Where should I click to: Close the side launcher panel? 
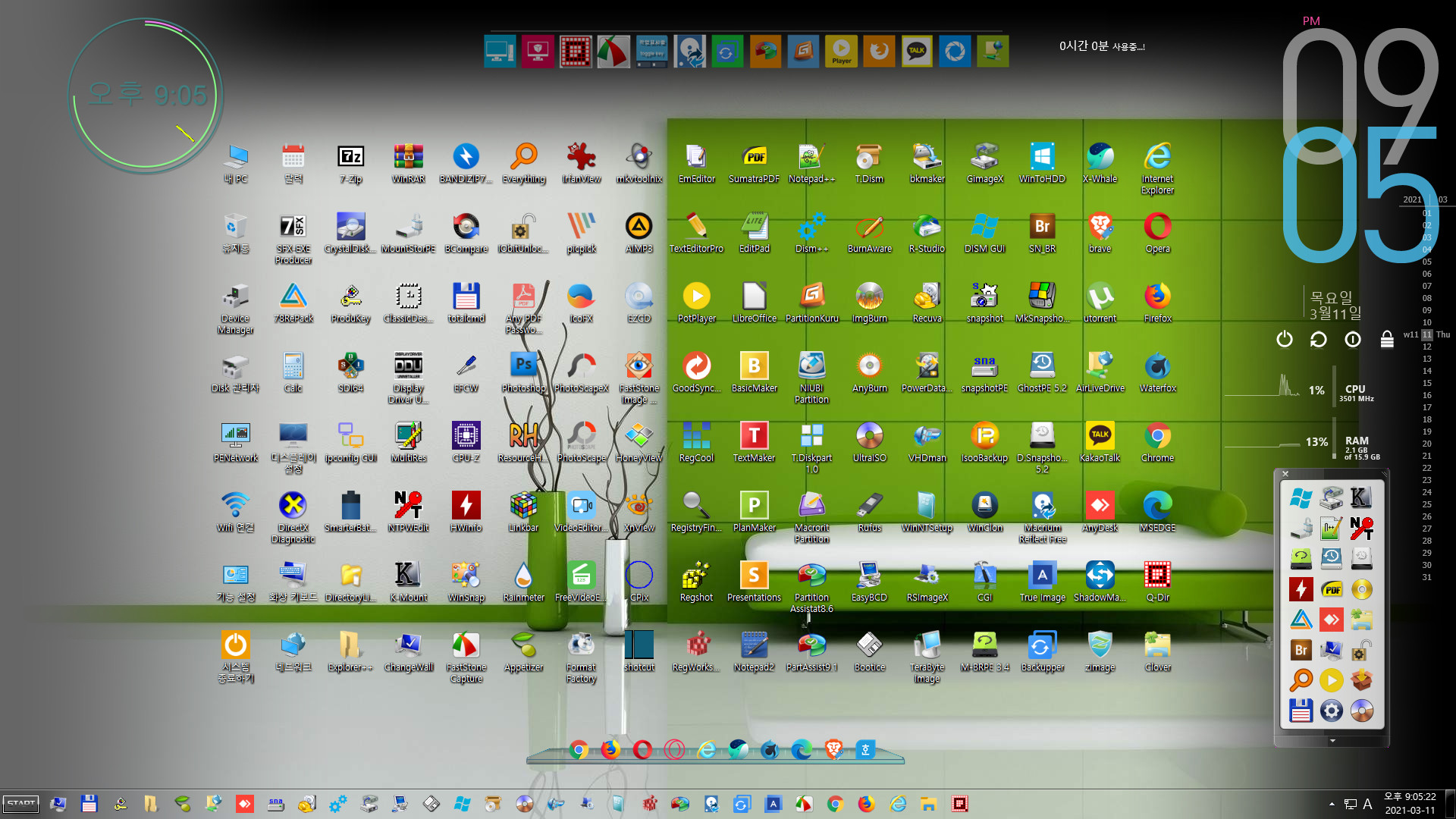point(1285,474)
